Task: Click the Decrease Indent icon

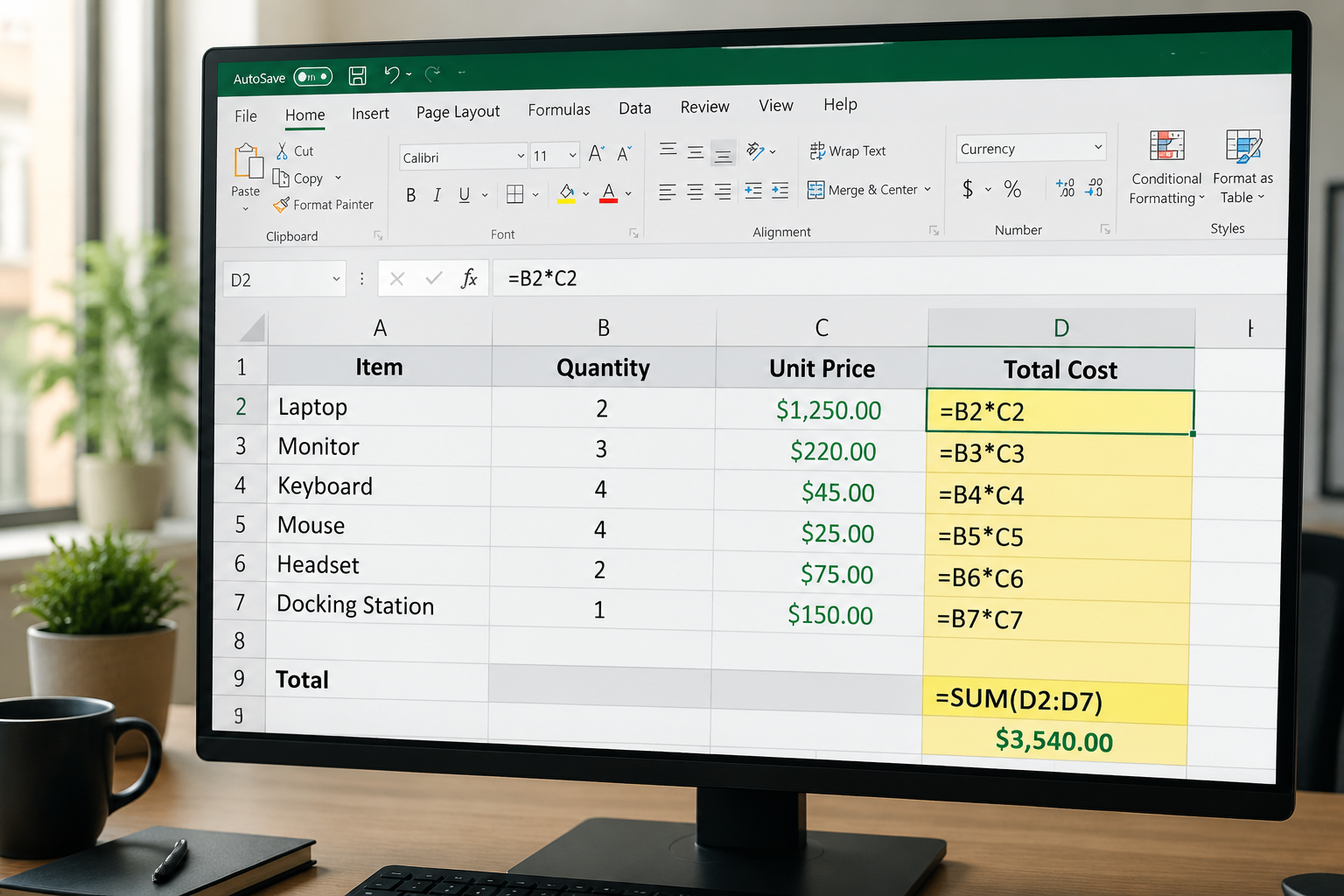Action: tap(752, 191)
